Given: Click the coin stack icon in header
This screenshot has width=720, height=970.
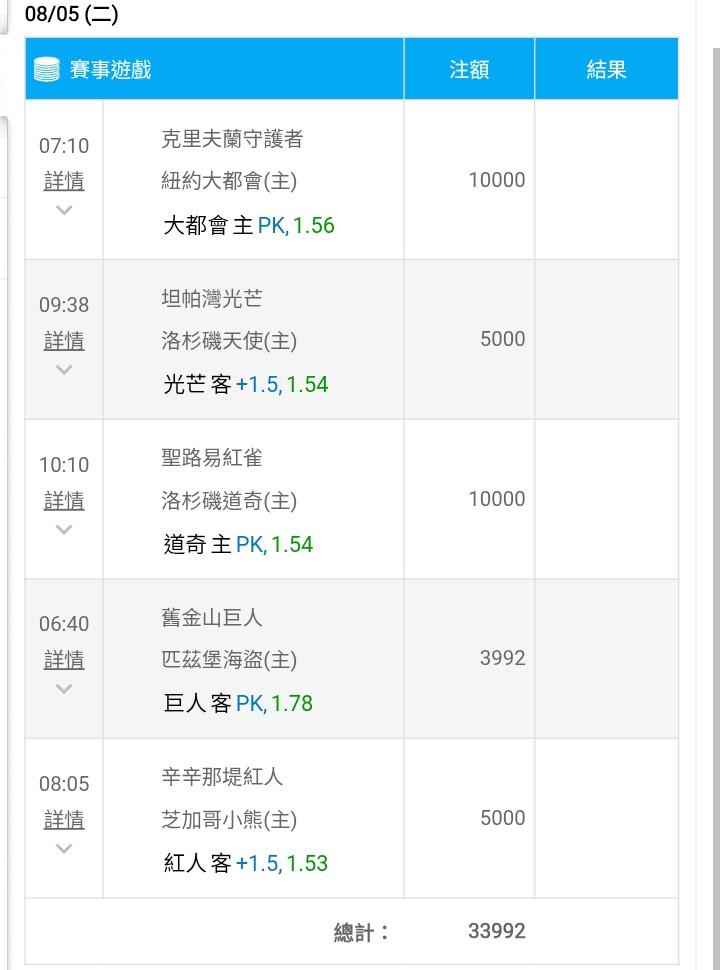Looking at the screenshot, I should pos(46,70).
